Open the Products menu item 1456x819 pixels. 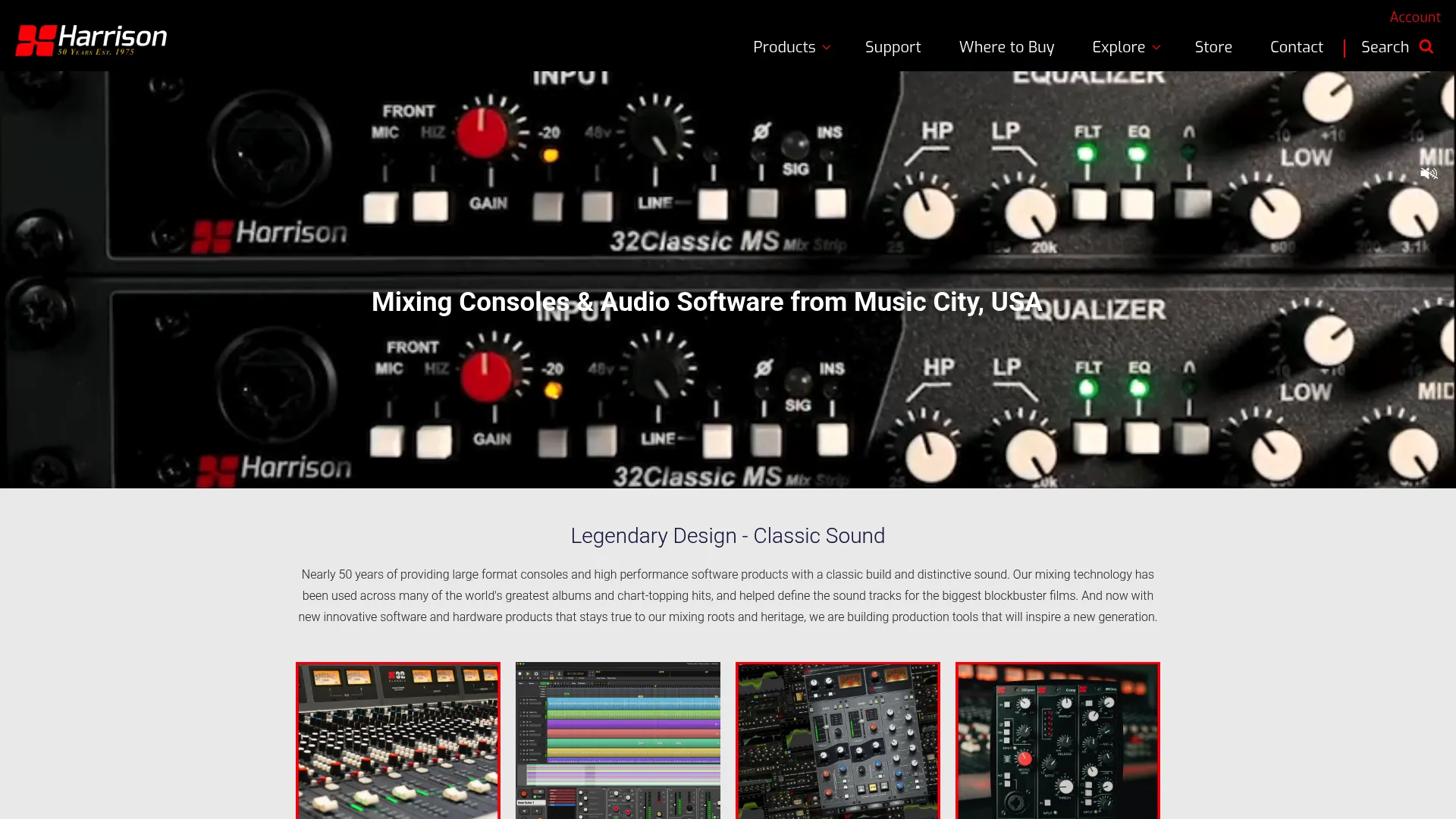coord(784,47)
